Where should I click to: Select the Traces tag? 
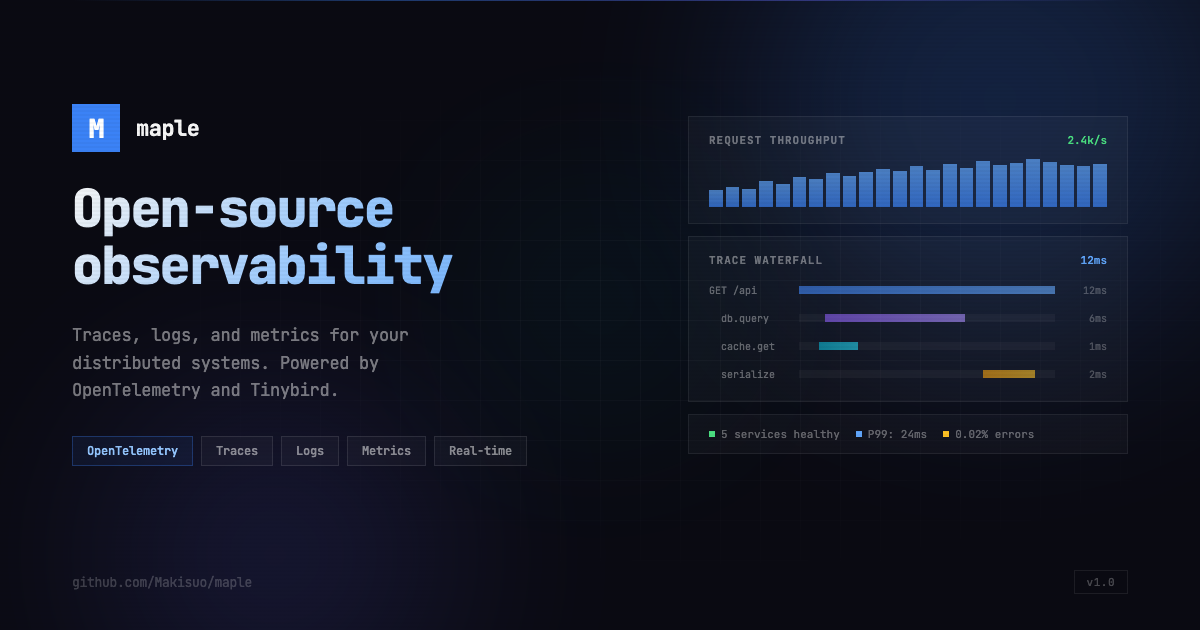pyautogui.click(x=237, y=451)
